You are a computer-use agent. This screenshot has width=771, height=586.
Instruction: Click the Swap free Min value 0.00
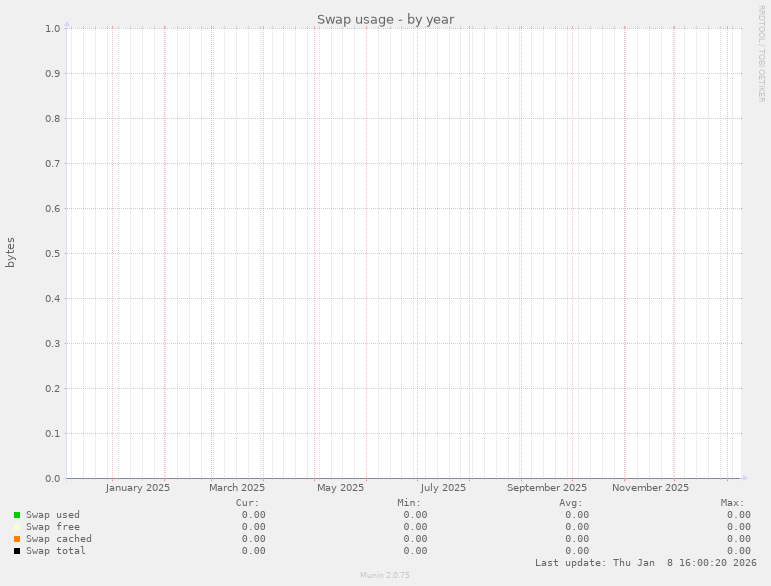click(x=415, y=527)
